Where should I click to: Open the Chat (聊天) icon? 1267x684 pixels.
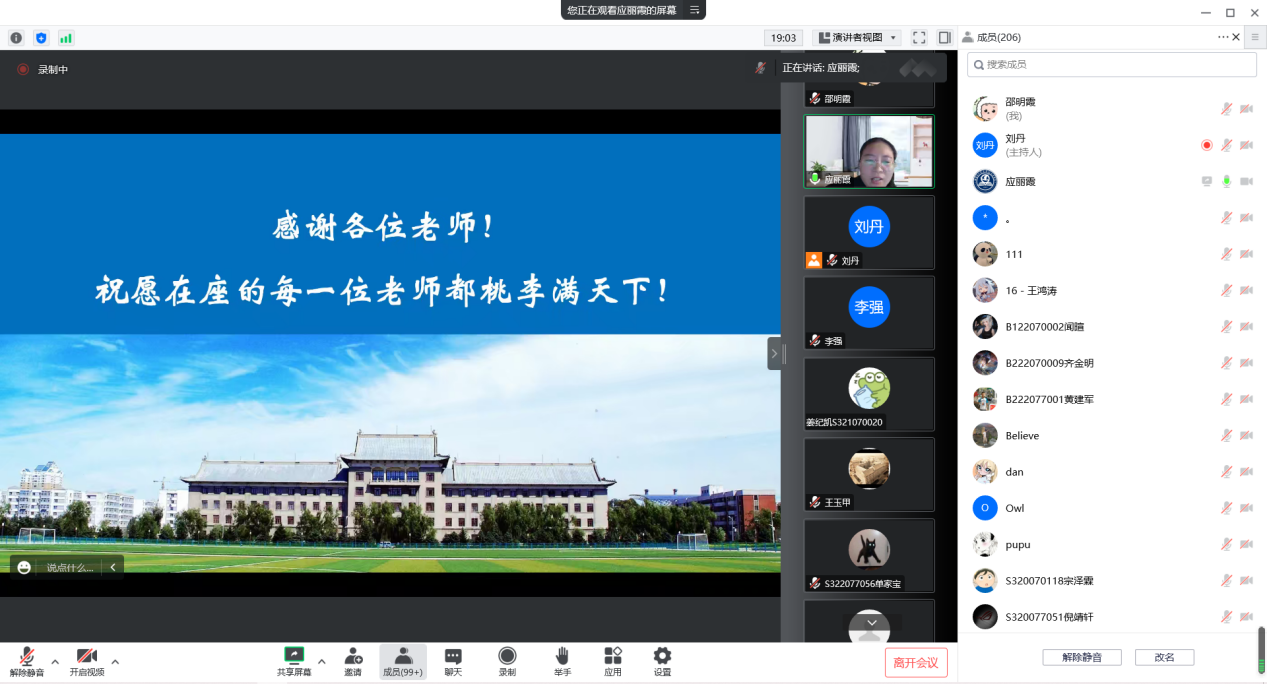point(453,661)
